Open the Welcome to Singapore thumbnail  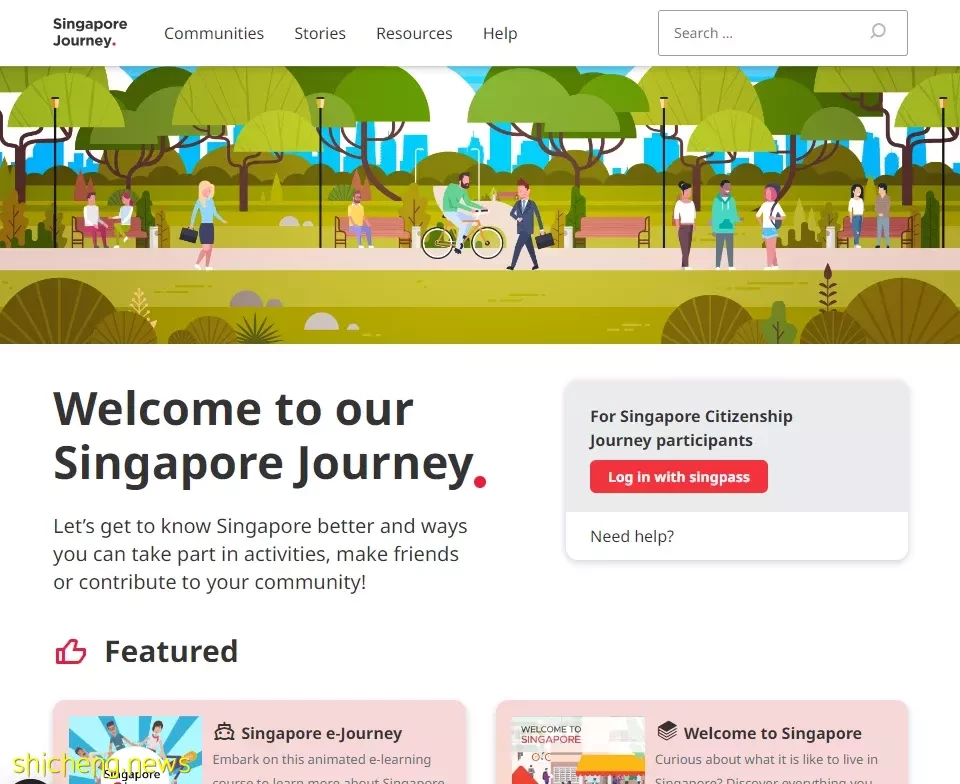click(x=578, y=750)
